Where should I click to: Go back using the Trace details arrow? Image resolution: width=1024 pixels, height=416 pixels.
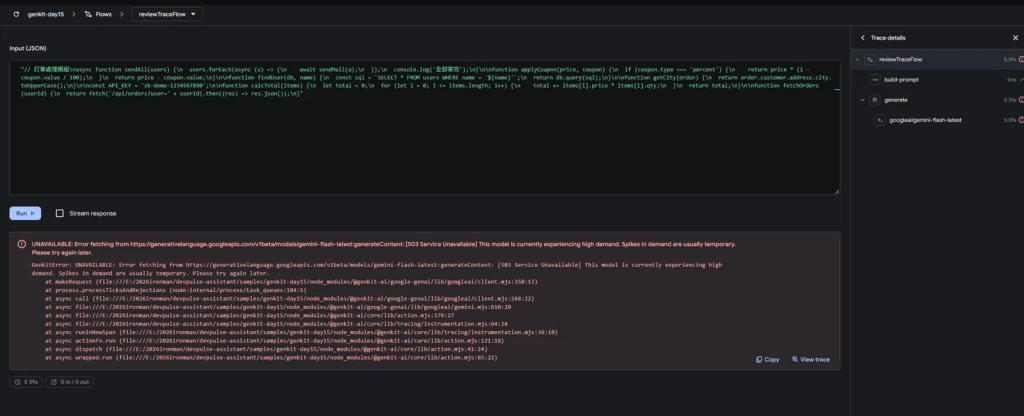tap(862, 38)
